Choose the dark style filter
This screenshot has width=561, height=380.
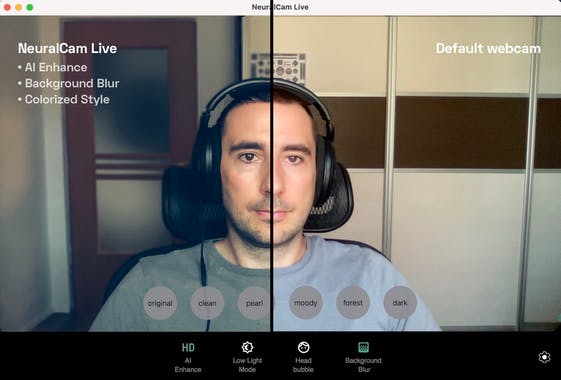[400, 303]
